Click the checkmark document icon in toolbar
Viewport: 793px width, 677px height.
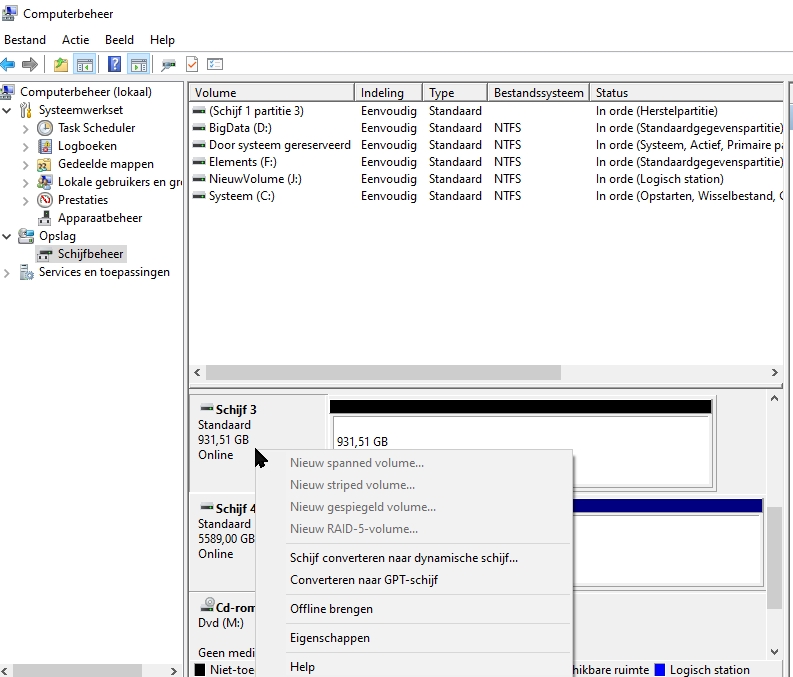[192, 65]
